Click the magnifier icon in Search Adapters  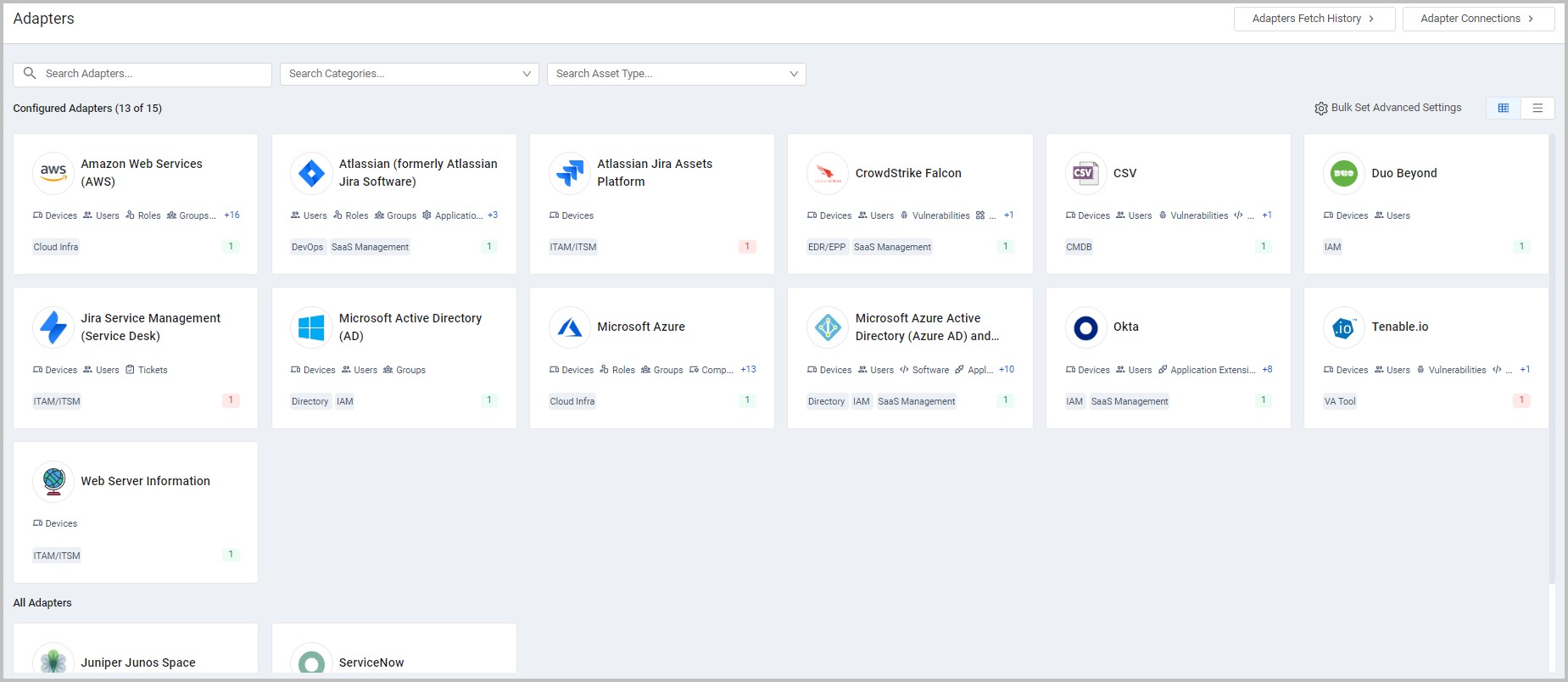(30, 74)
